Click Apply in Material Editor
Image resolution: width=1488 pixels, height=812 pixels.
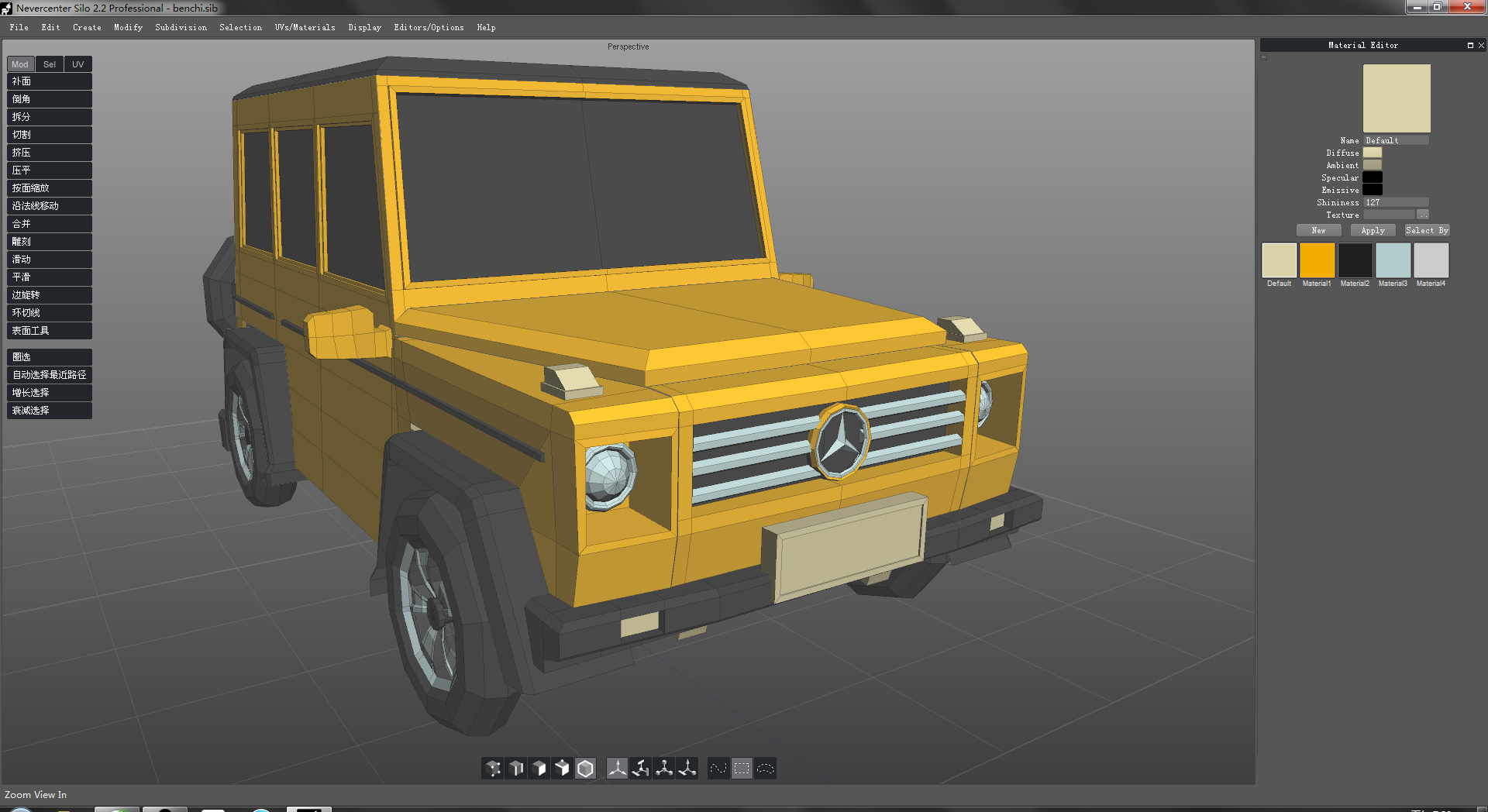pyautogui.click(x=1373, y=230)
